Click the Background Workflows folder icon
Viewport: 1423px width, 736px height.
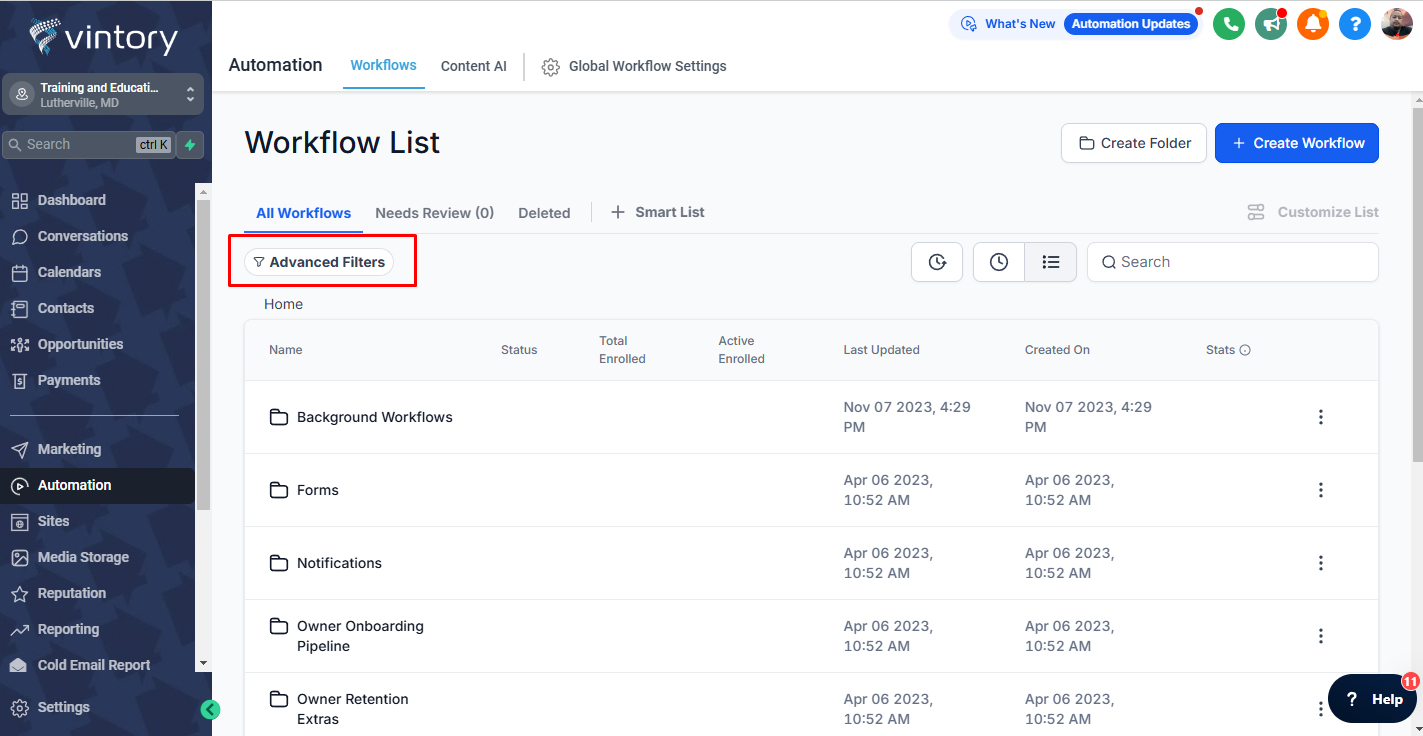(x=279, y=417)
